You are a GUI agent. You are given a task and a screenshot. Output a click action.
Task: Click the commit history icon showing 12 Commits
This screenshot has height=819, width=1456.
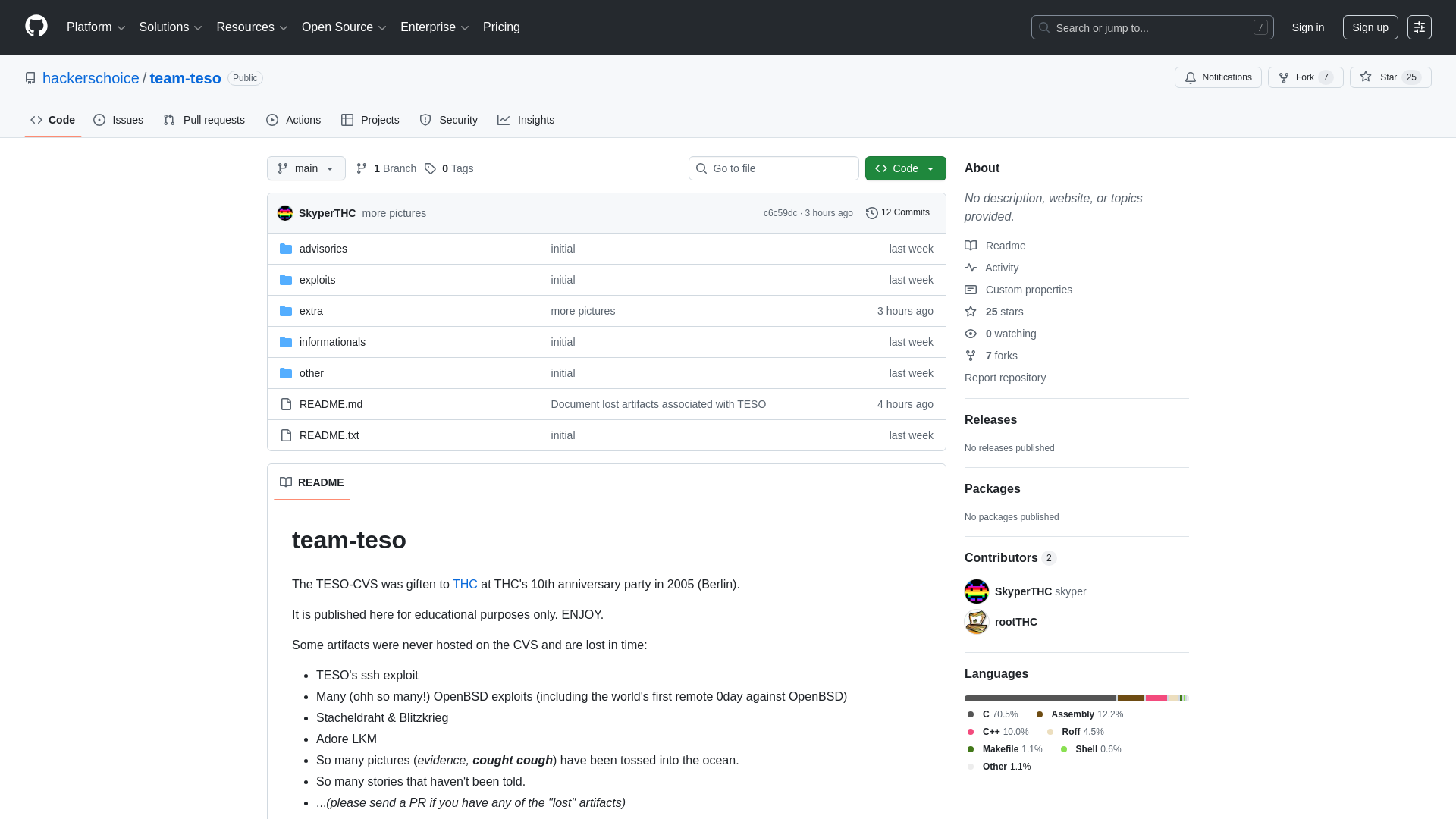tap(871, 213)
